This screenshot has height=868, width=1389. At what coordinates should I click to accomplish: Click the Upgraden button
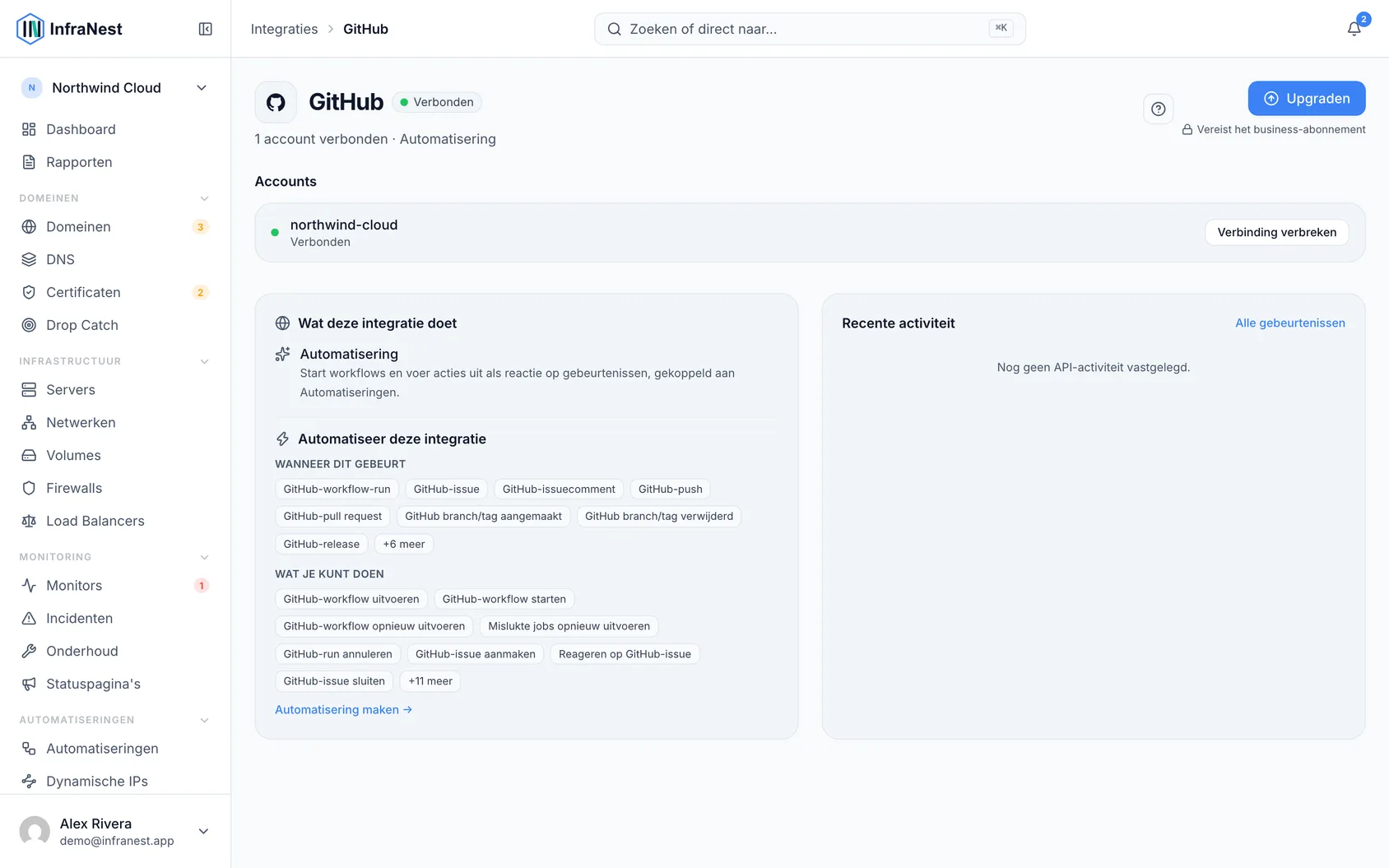(1307, 99)
